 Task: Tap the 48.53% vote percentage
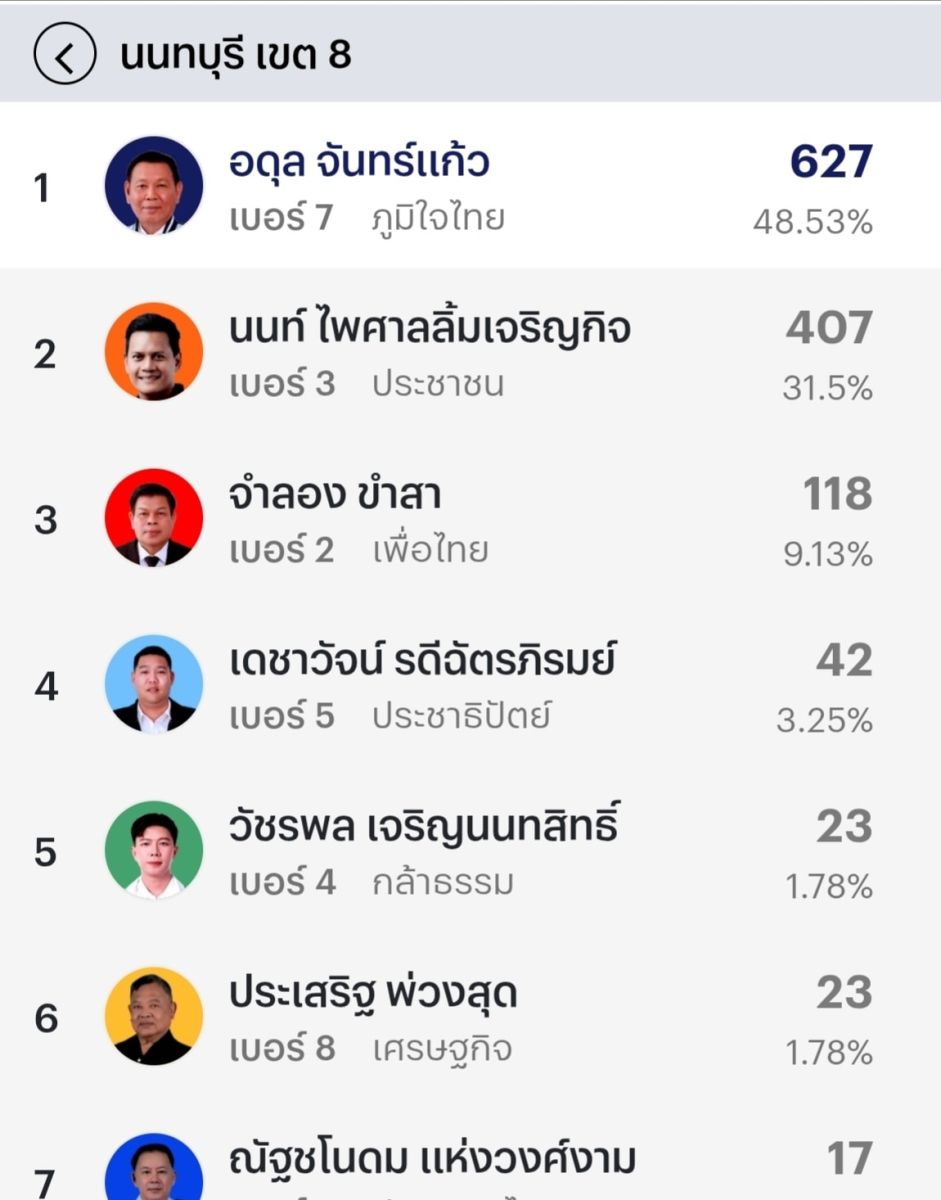coord(812,222)
